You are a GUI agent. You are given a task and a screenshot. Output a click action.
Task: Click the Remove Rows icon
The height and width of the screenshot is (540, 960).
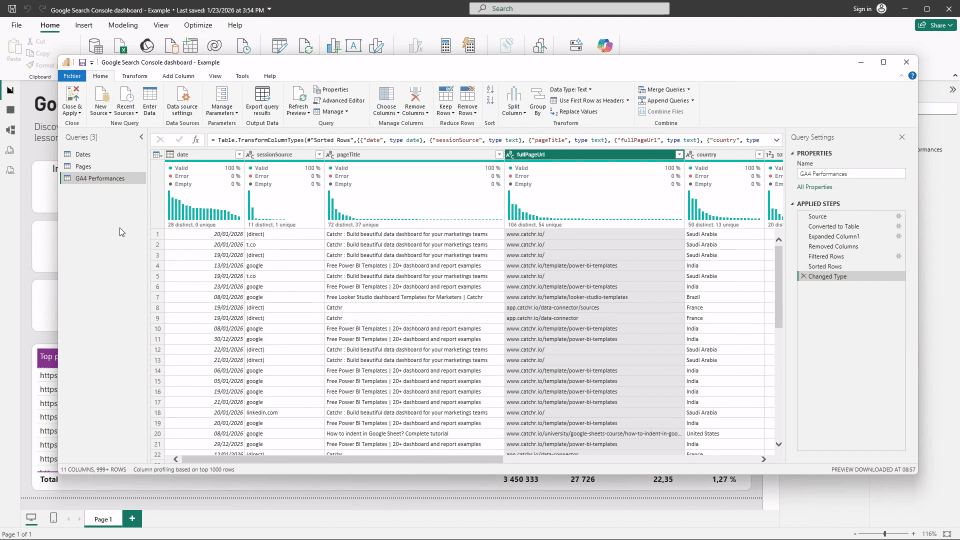tap(467, 94)
